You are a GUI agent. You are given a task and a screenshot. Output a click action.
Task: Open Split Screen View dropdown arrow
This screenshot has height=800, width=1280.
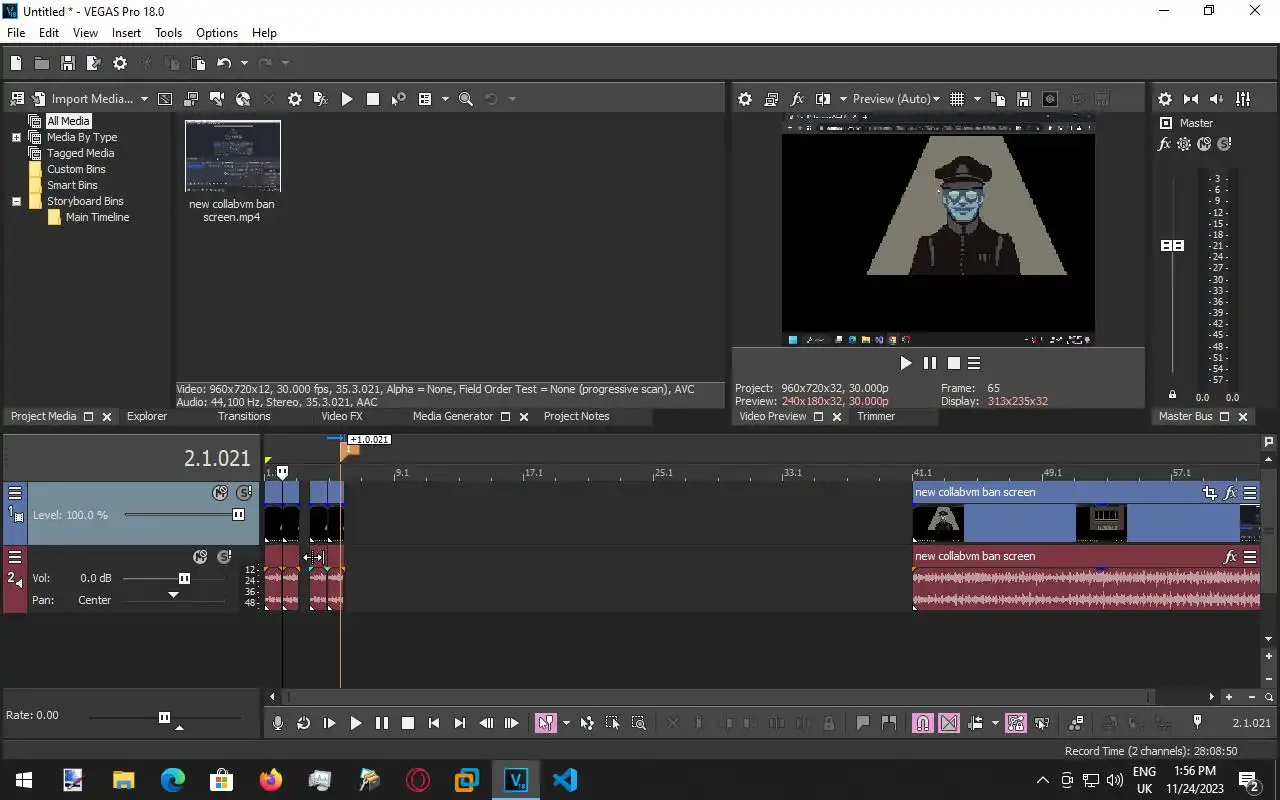(843, 99)
